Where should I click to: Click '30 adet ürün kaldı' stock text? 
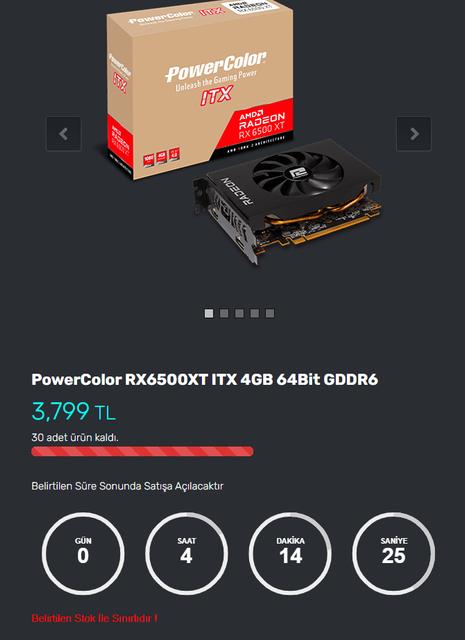pyautogui.click(x=75, y=438)
